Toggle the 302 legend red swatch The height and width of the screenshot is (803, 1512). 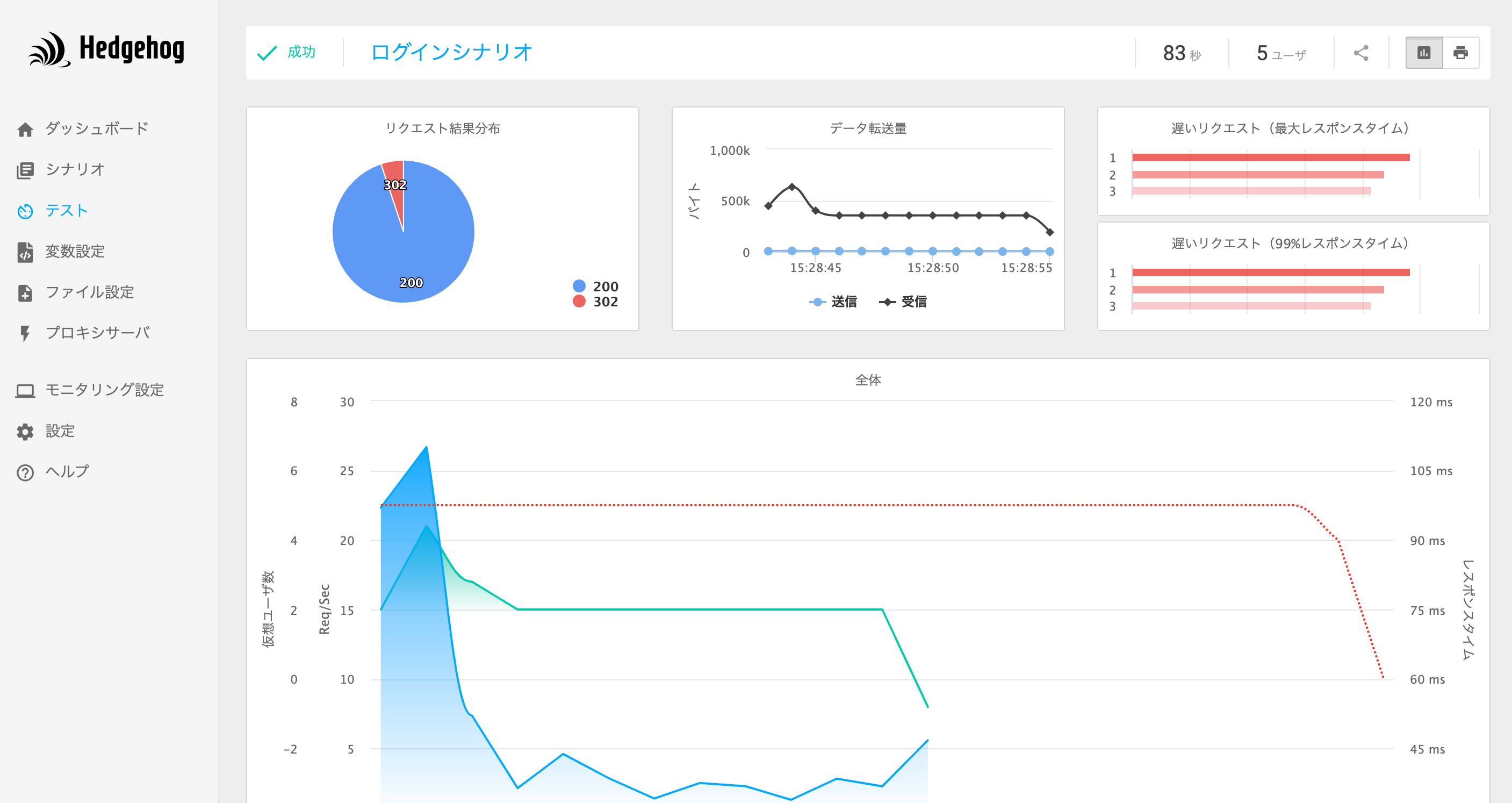click(579, 301)
